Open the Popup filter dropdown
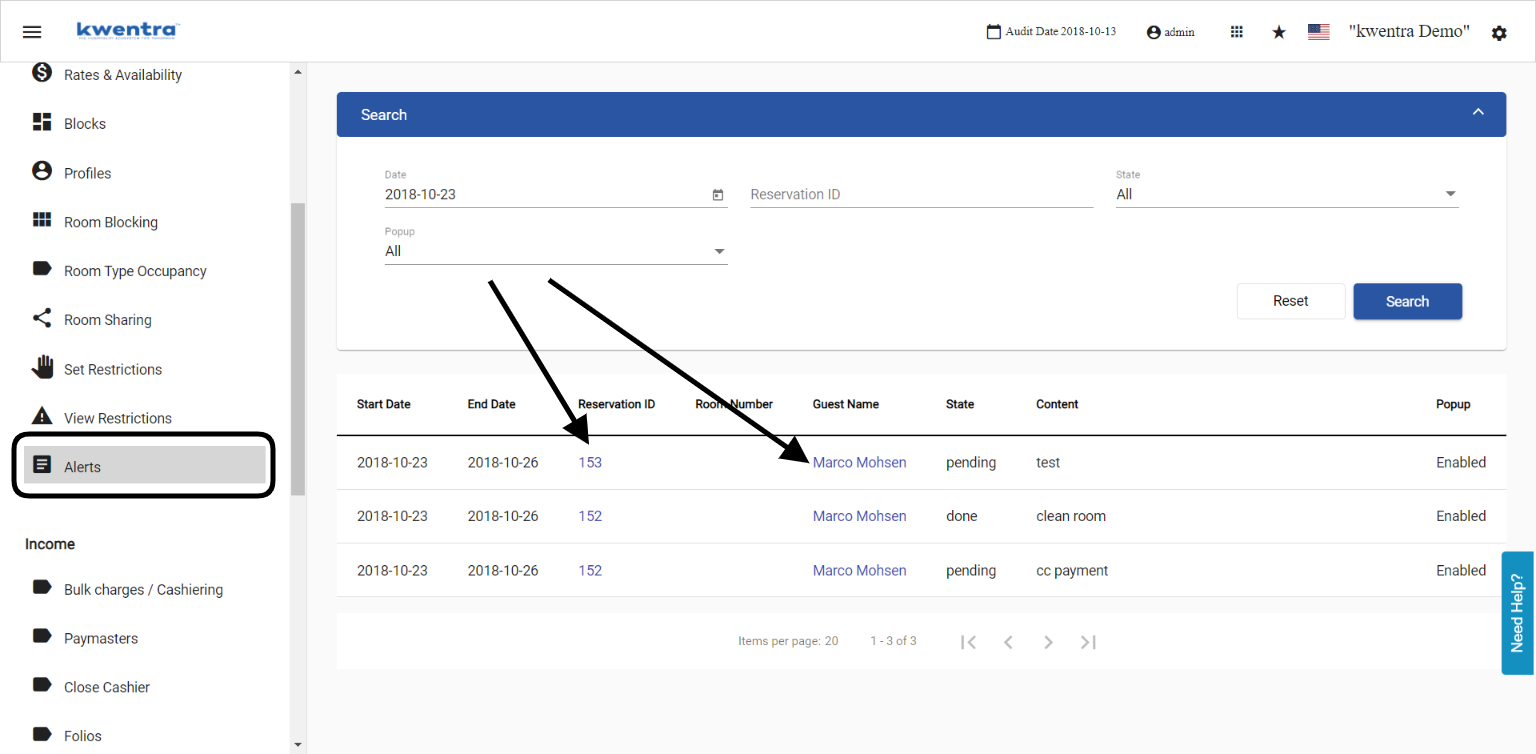The height and width of the screenshot is (754, 1536). click(556, 251)
